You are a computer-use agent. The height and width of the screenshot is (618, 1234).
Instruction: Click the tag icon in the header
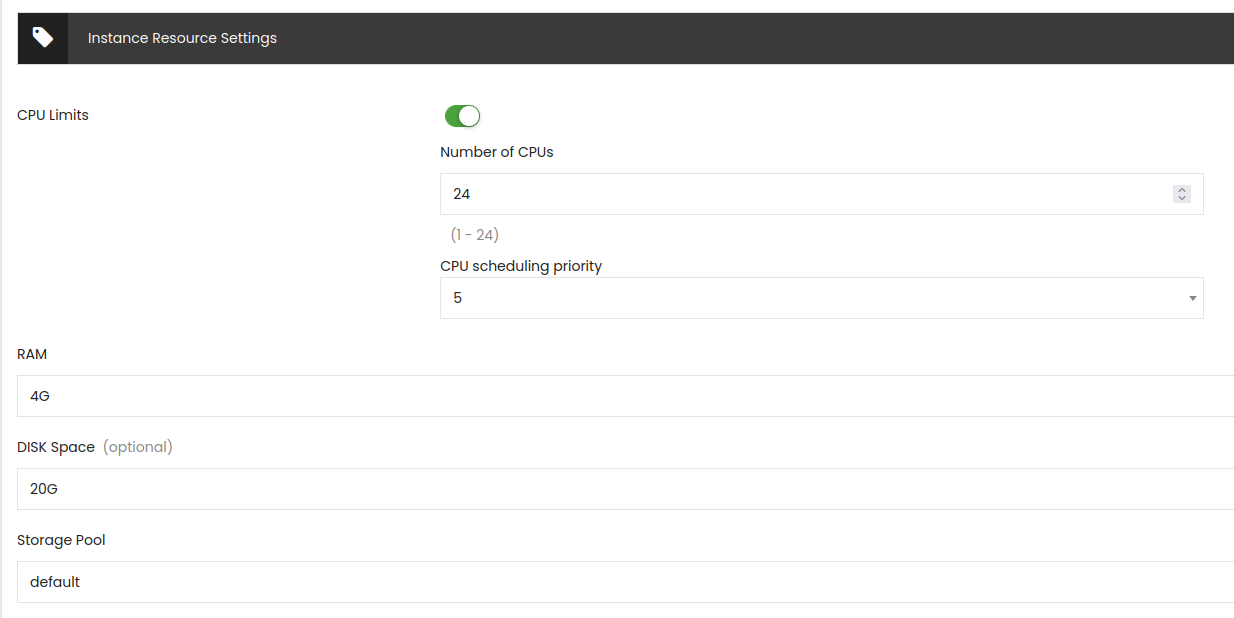coord(42,38)
